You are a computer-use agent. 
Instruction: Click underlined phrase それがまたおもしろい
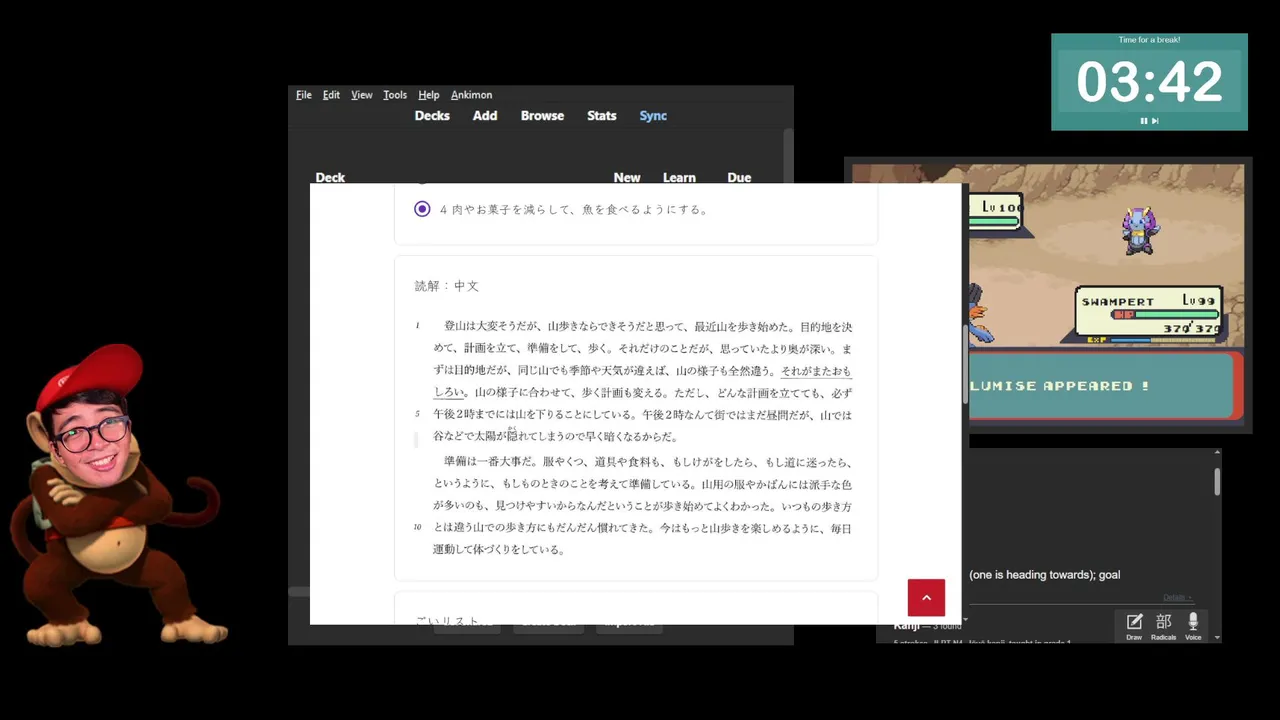(816, 371)
